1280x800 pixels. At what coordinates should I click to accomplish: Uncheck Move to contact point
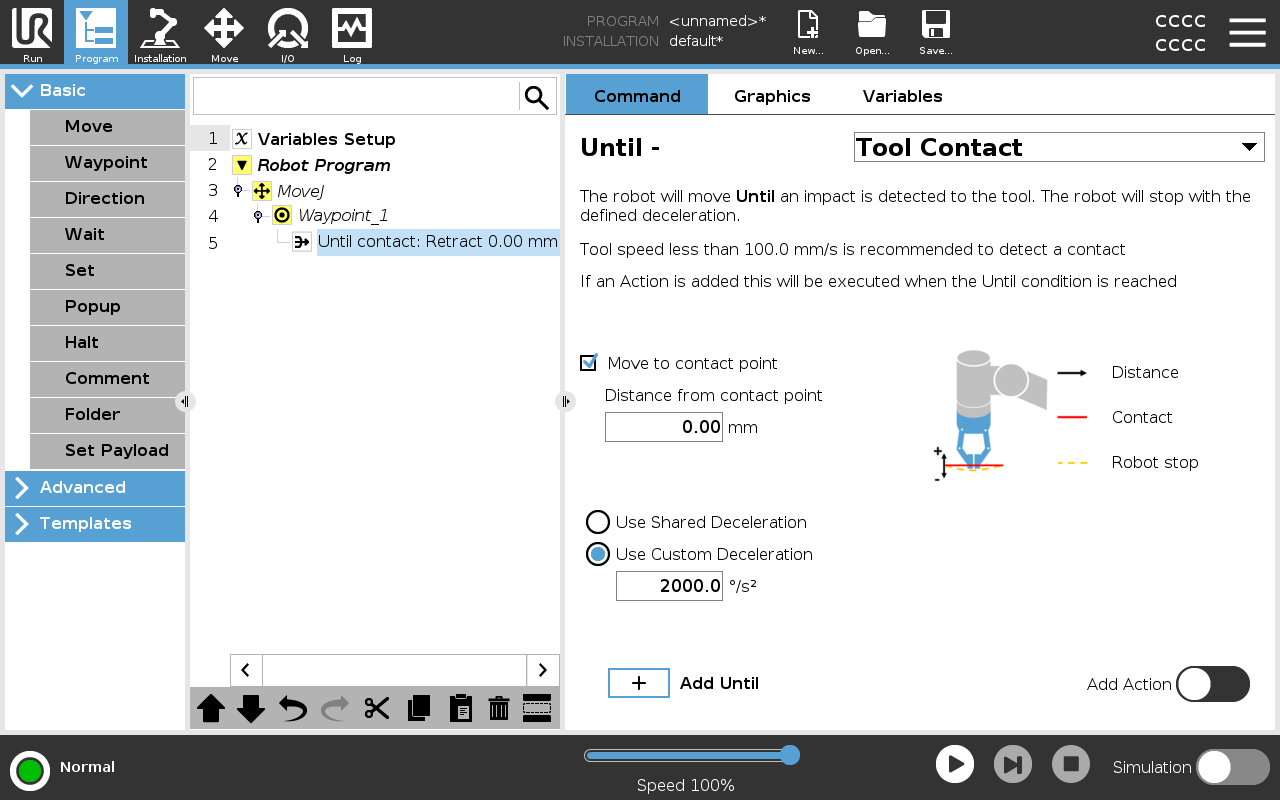tap(589, 363)
